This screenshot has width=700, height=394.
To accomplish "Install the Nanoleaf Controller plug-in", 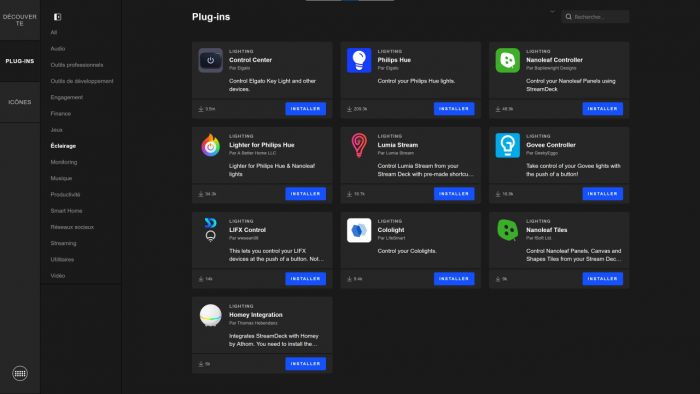I will 603,109.
